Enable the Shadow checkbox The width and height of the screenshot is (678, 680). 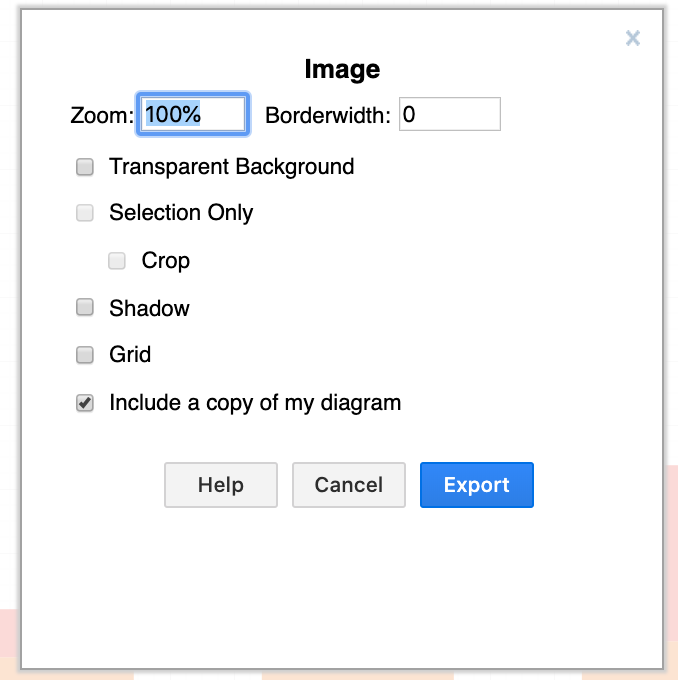click(x=85, y=307)
